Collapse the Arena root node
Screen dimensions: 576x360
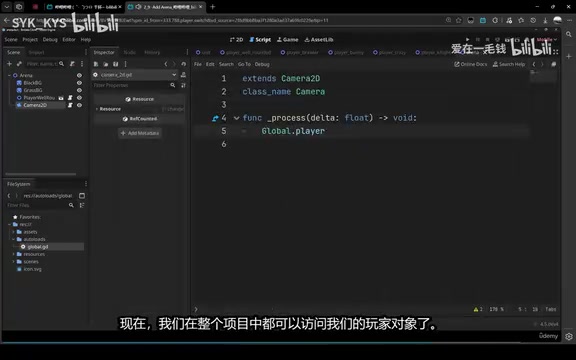(9, 75)
